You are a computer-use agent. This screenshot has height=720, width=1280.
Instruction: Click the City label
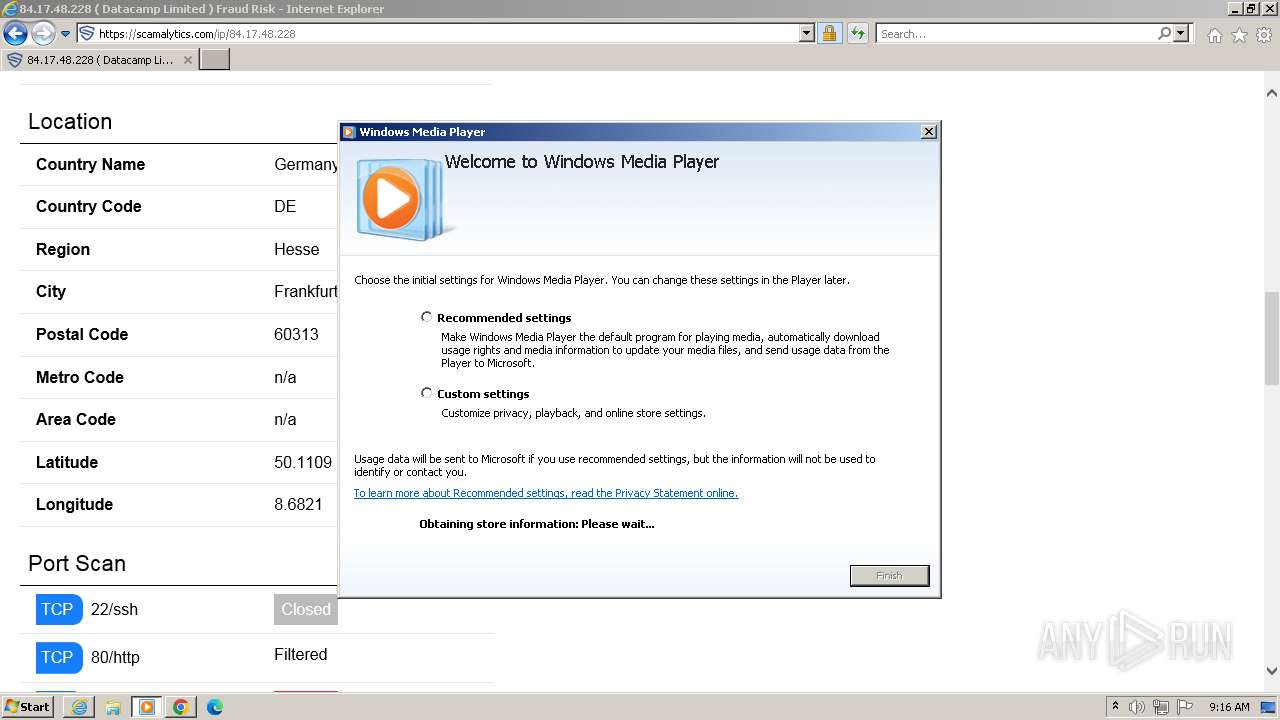51,292
